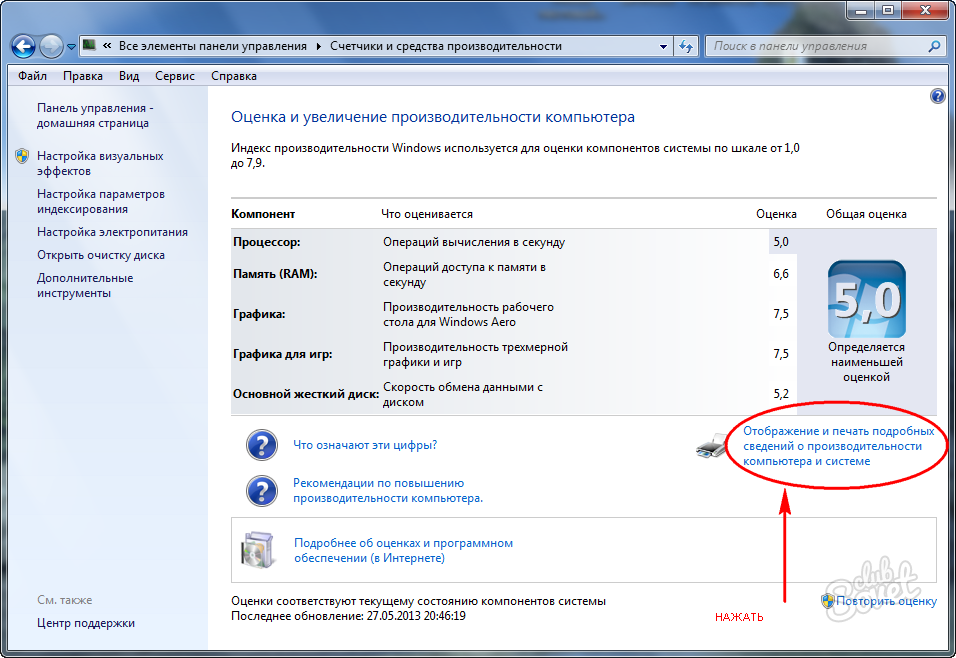This screenshot has height=658, width=956.
Task: Open 'Отображение и печать подробных сведений' link
Action: 838,446
